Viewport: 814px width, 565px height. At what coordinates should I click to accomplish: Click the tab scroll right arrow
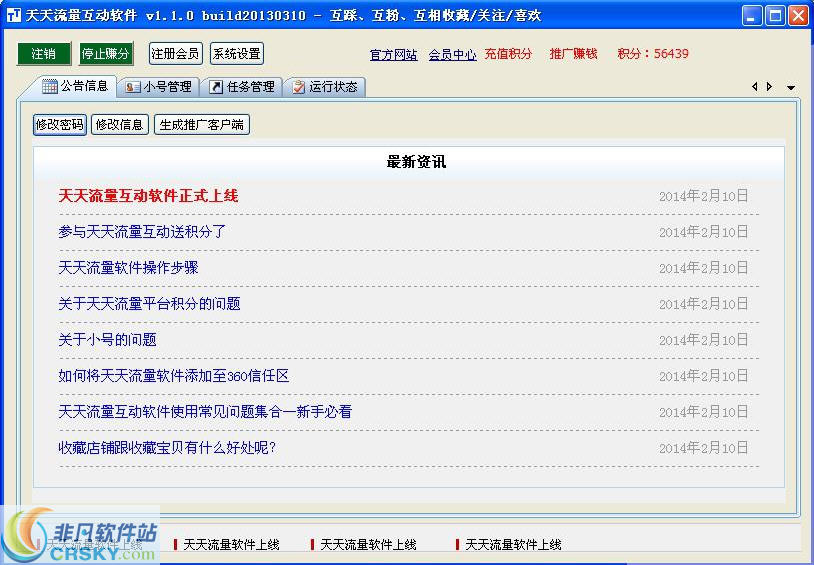[x=769, y=87]
